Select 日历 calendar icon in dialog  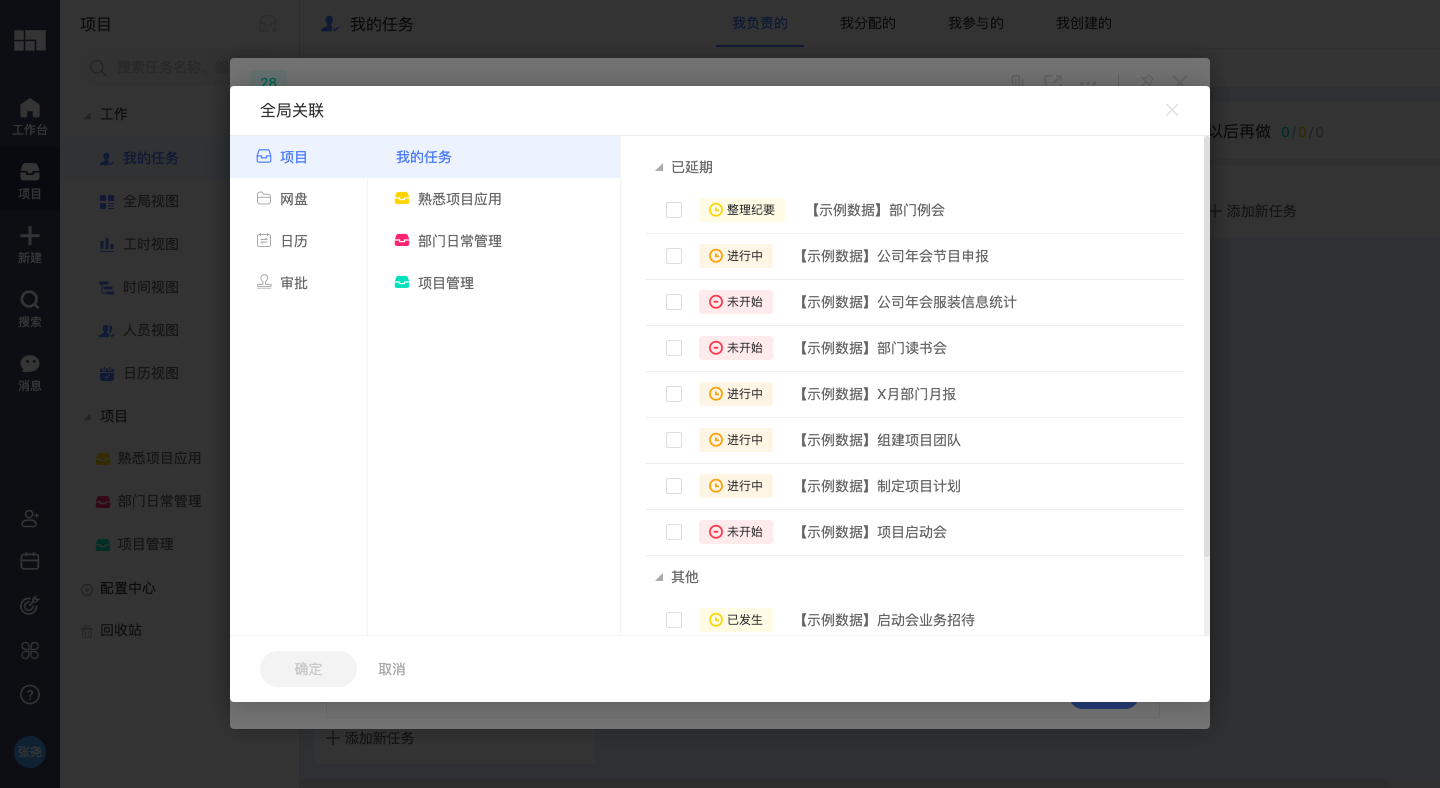264,241
